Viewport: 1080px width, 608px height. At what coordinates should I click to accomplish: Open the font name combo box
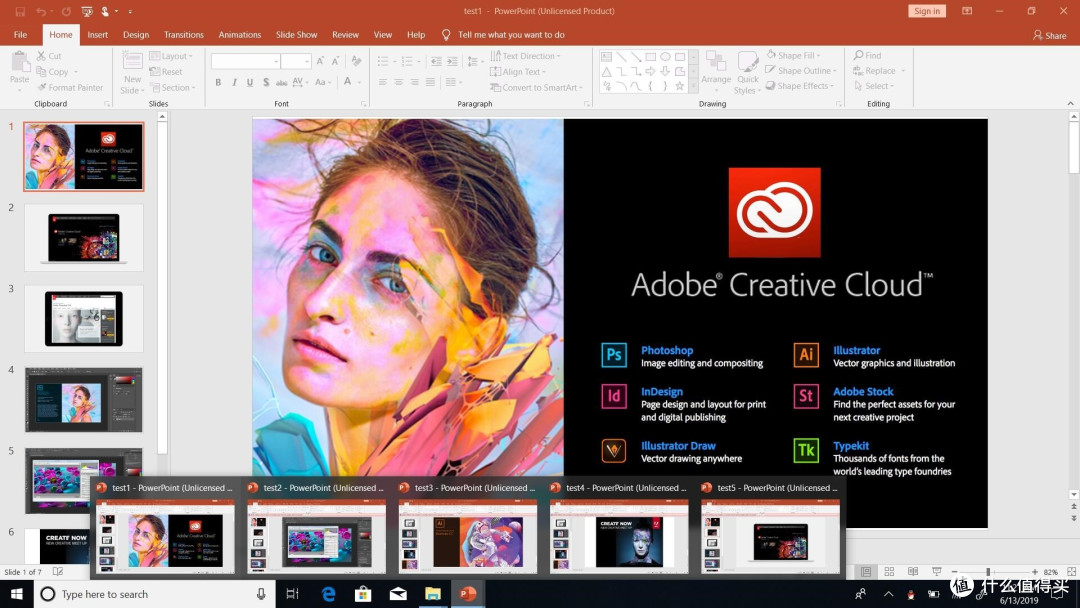pyautogui.click(x=245, y=61)
